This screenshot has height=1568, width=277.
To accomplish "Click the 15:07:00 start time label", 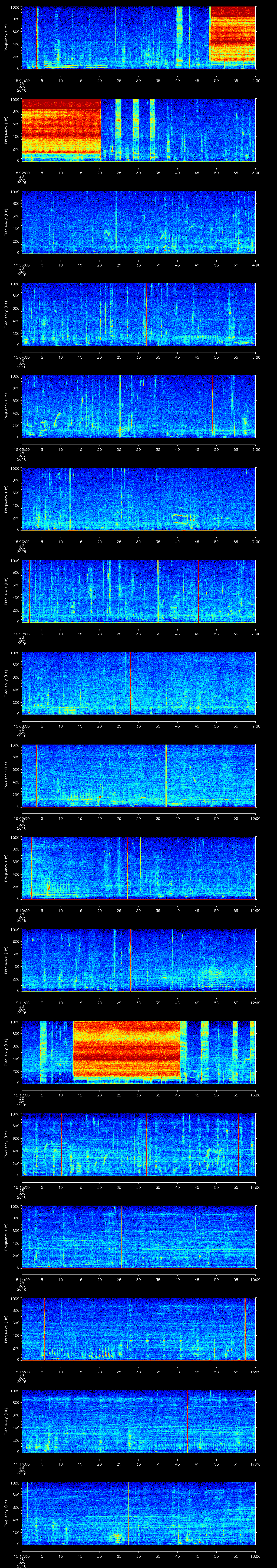I will [x=21, y=634].
